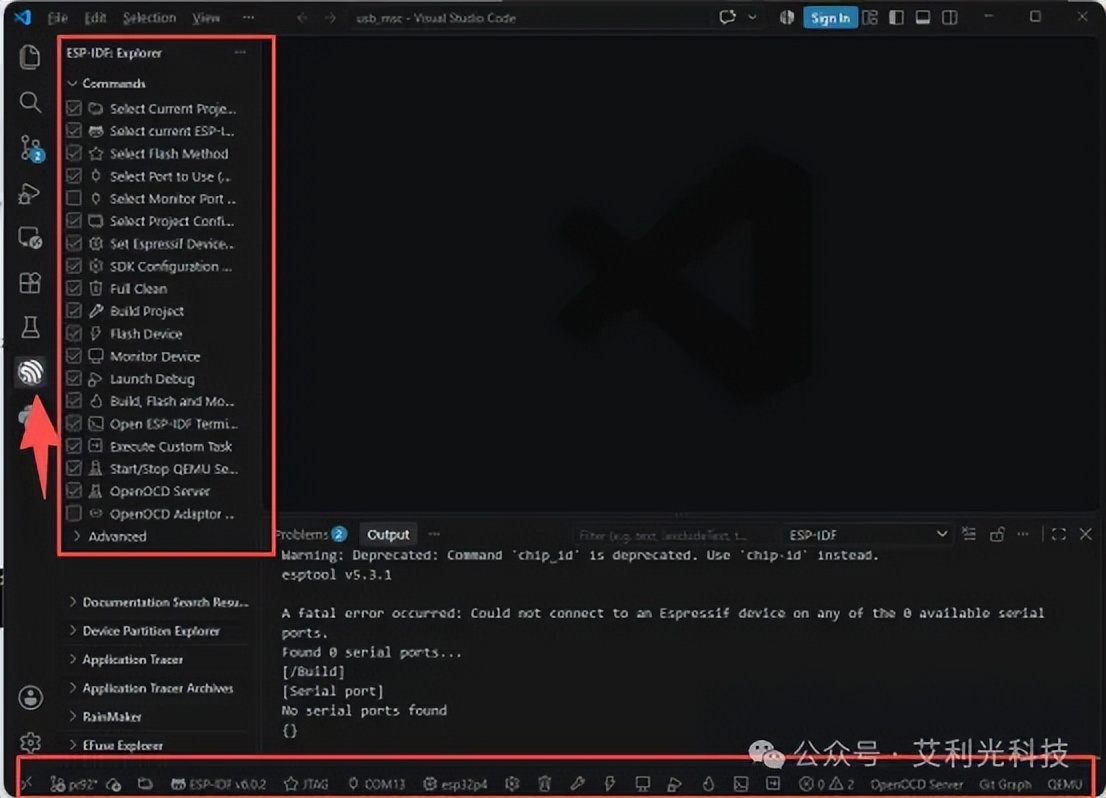Open the Search view in activity bar
The height and width of the screenshot is (798, 1106).
pyautogui.click(x=30, y=102)
